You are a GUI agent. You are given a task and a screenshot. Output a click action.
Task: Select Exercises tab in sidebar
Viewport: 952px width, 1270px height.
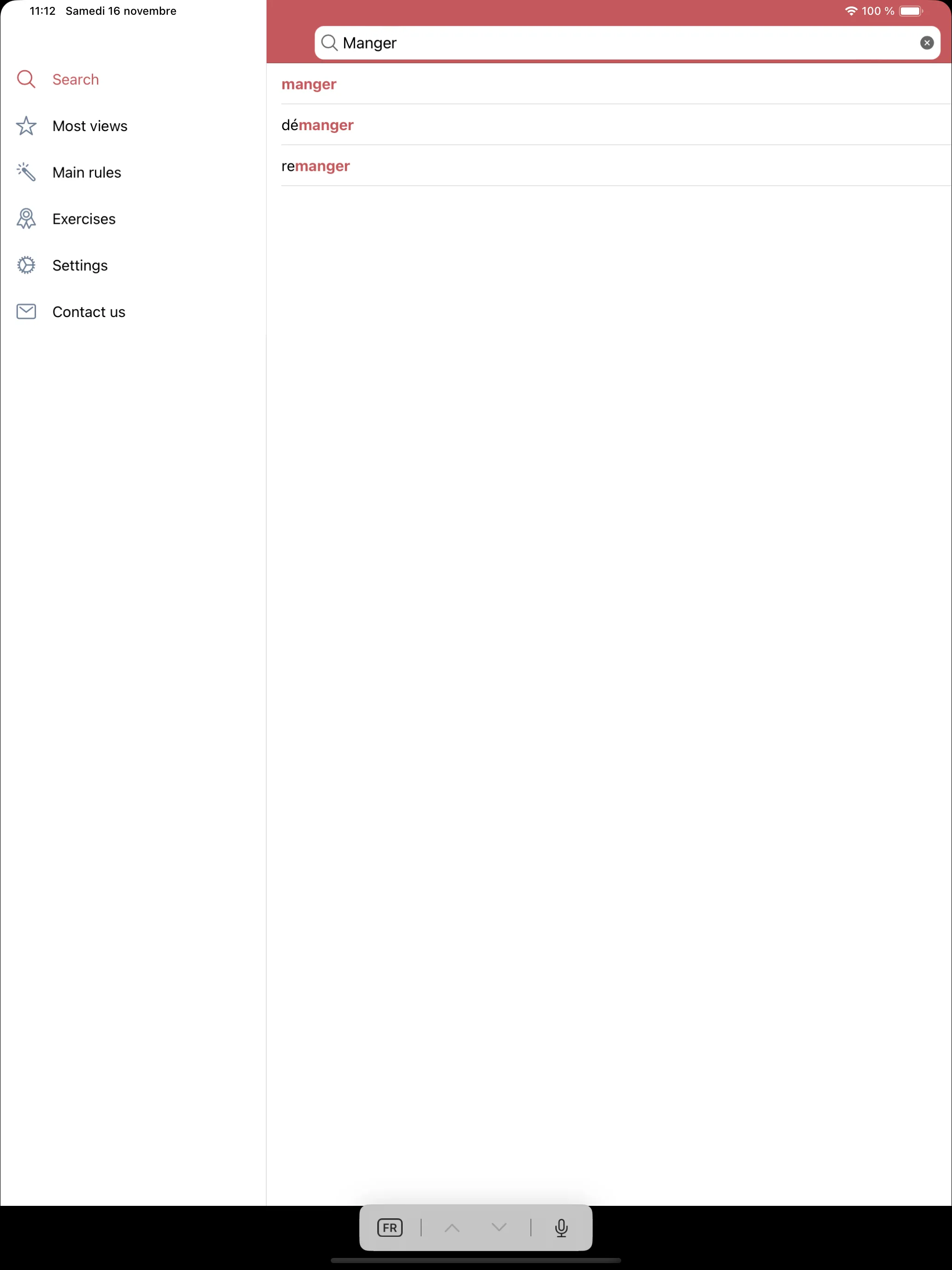pos(84,218)
